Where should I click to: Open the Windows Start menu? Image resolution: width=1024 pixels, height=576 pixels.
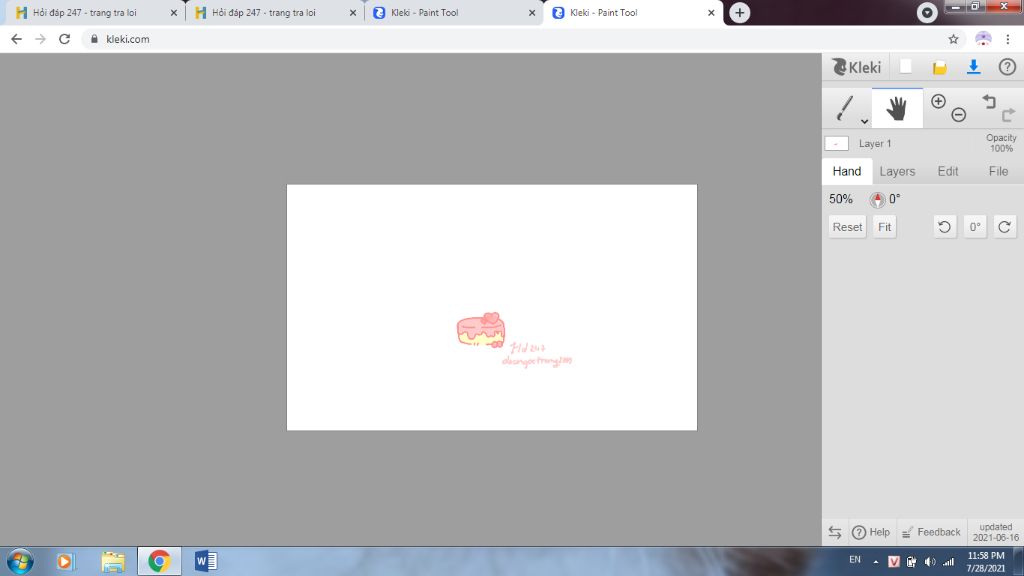20,562
